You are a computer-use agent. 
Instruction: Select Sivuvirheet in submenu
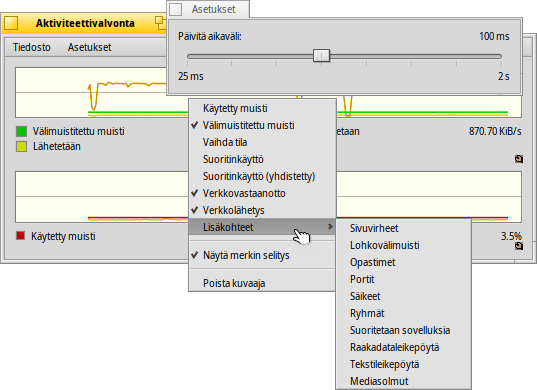coord(403,228)
